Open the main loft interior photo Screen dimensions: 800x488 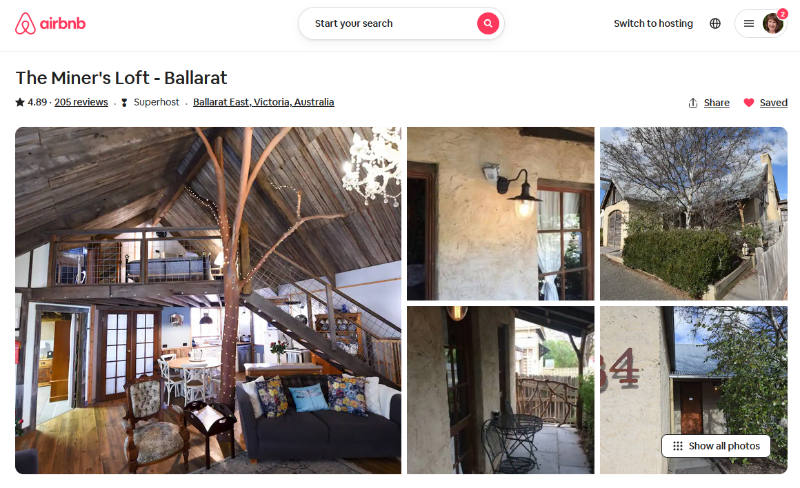point(208,301)
